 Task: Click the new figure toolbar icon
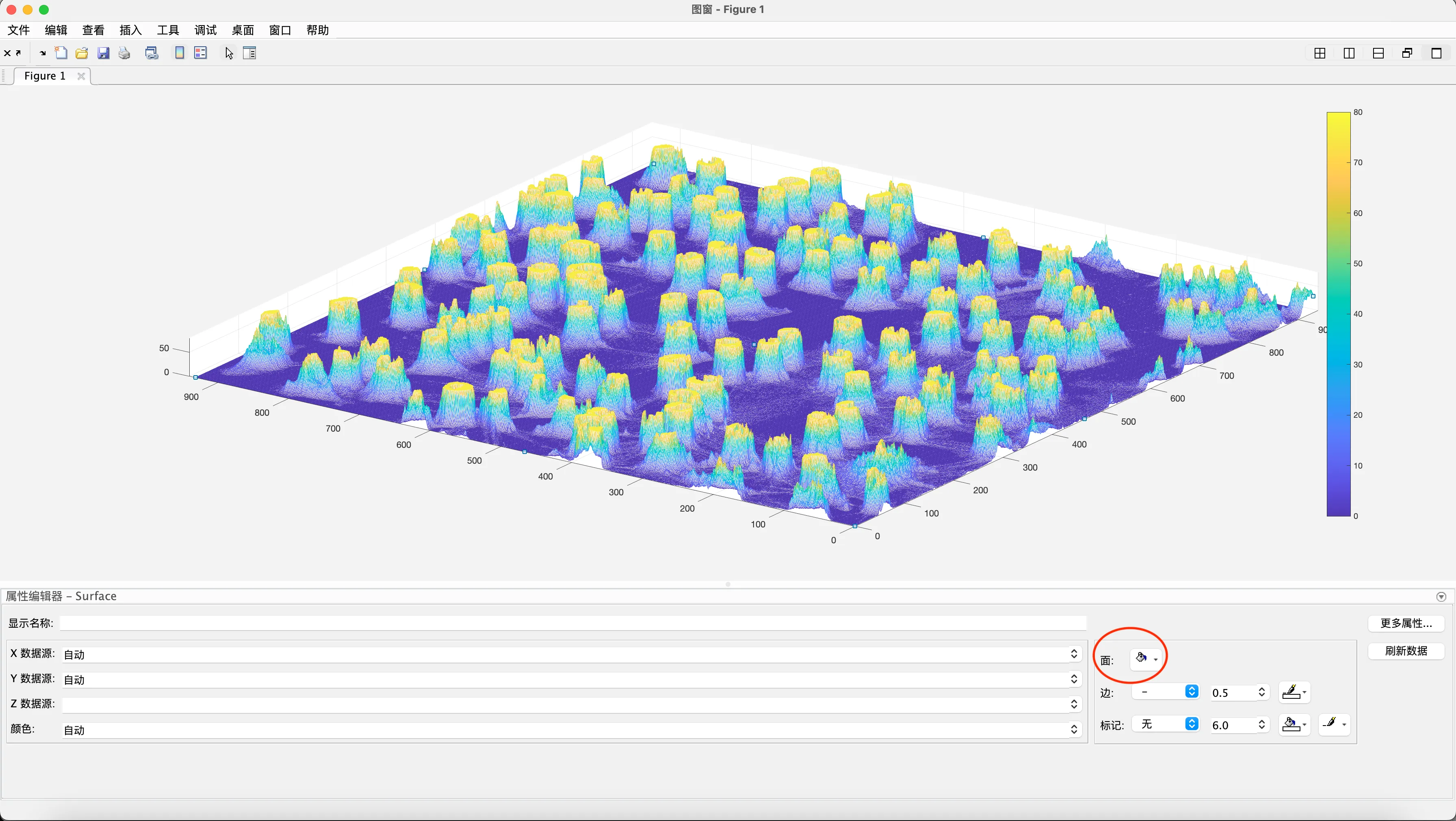click(61, 53)
